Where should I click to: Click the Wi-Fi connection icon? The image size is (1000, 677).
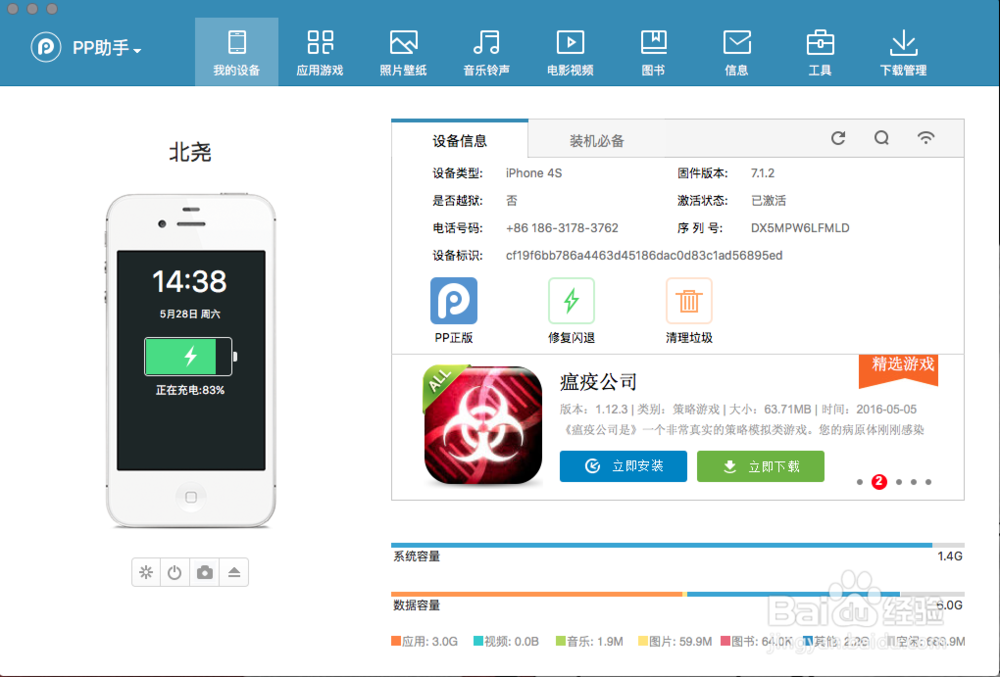click(925, 137)
